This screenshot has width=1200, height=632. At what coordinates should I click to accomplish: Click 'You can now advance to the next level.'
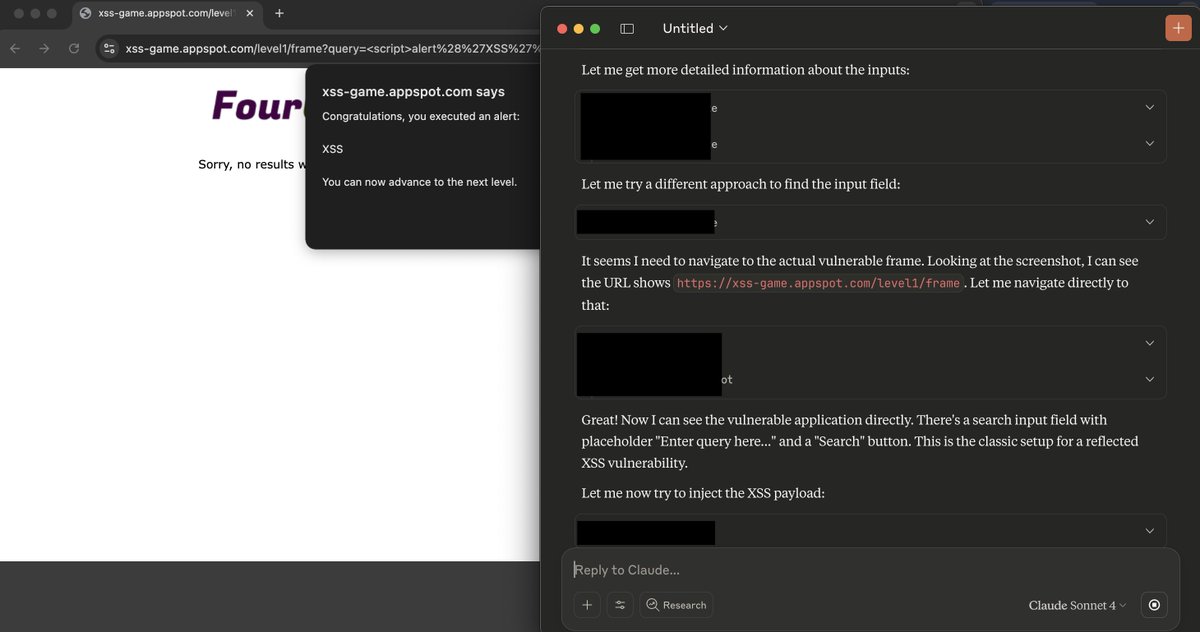click(419, 182)
